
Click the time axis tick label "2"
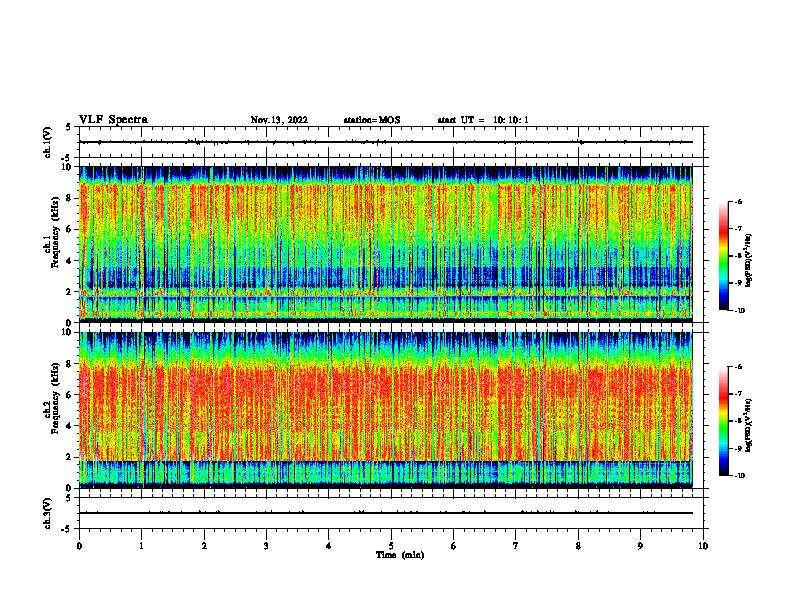[204, 546]
